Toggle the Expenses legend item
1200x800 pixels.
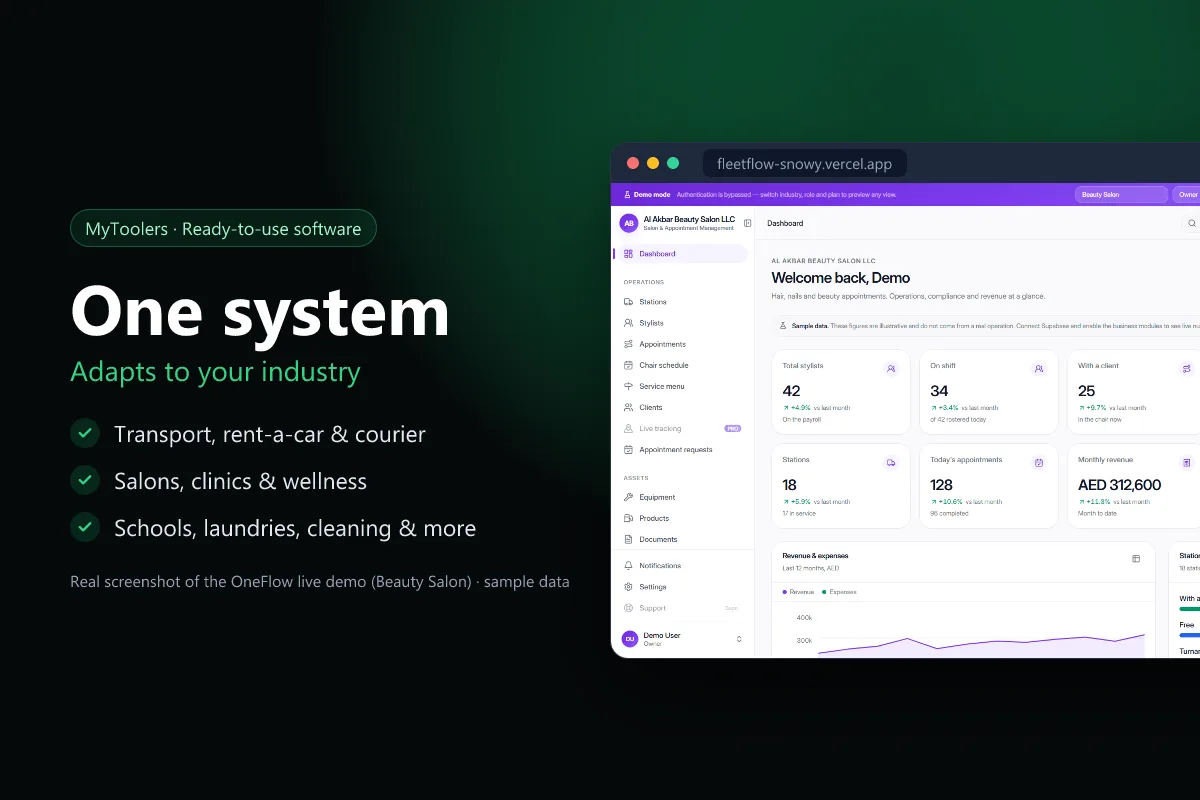pos(839,592)
